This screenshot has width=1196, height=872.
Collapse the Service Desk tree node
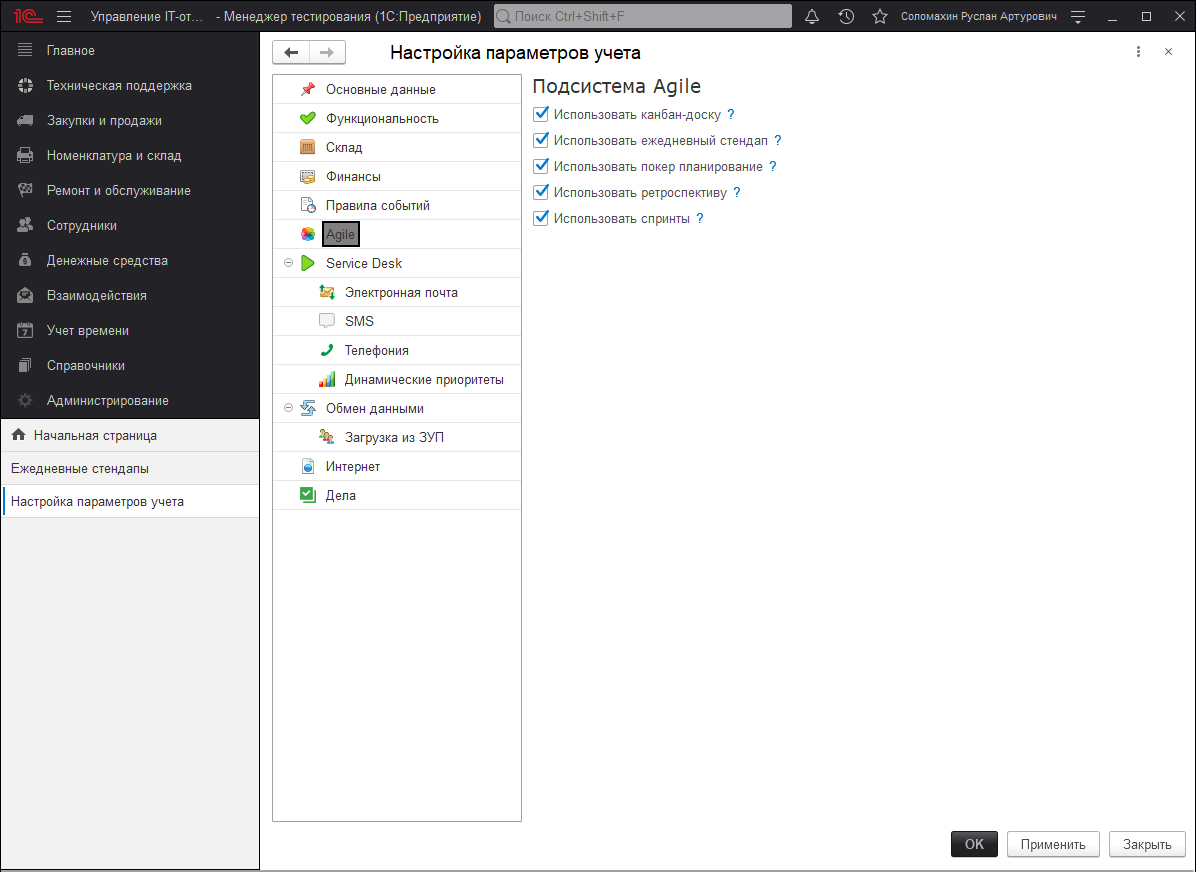[289, 264]
